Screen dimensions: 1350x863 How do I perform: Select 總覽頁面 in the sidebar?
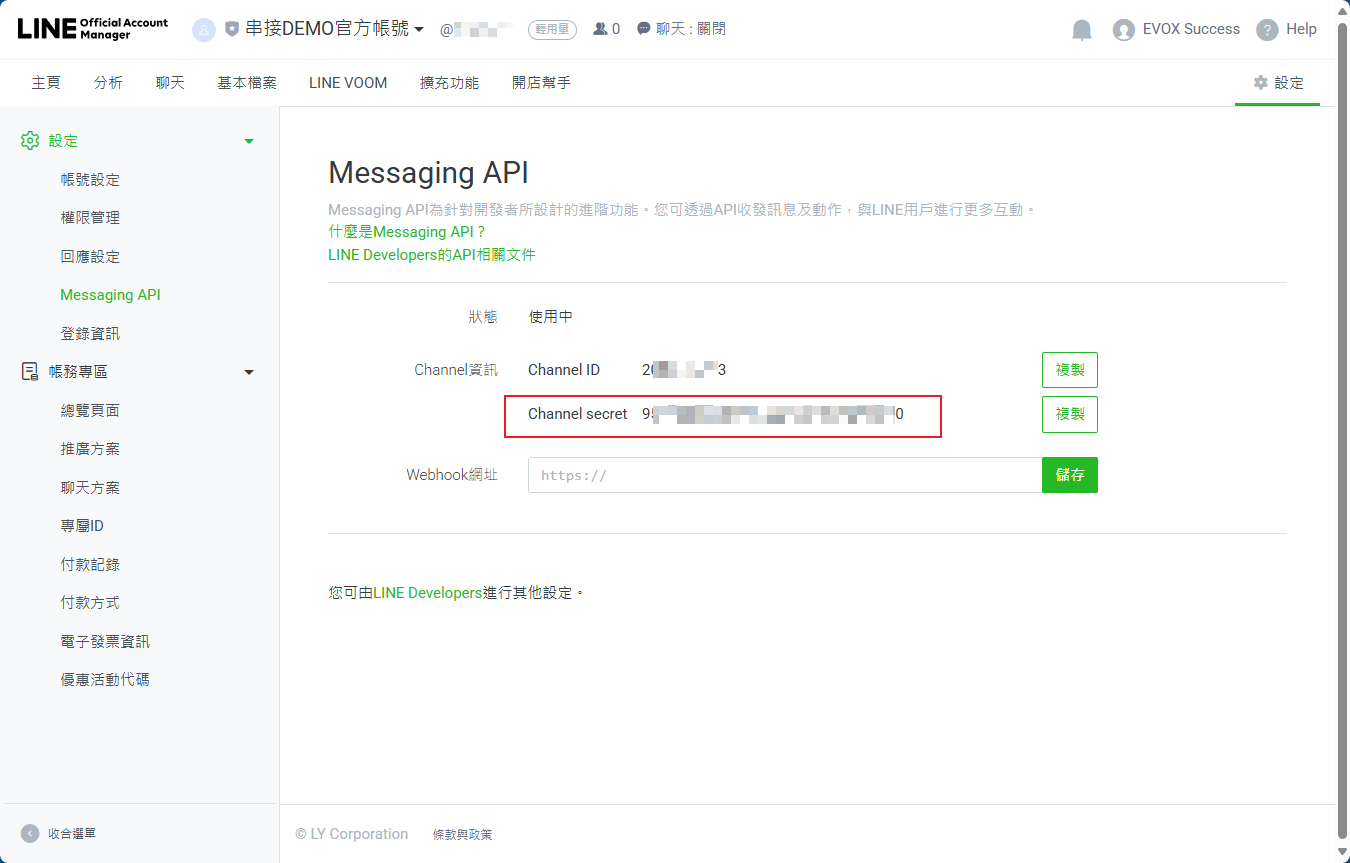[x=90, y=411]
